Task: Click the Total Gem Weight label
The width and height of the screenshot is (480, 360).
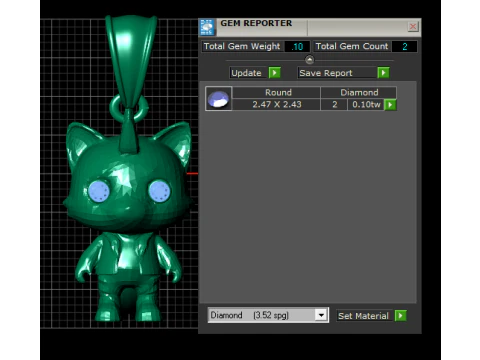Action: [x=242, y=46]
